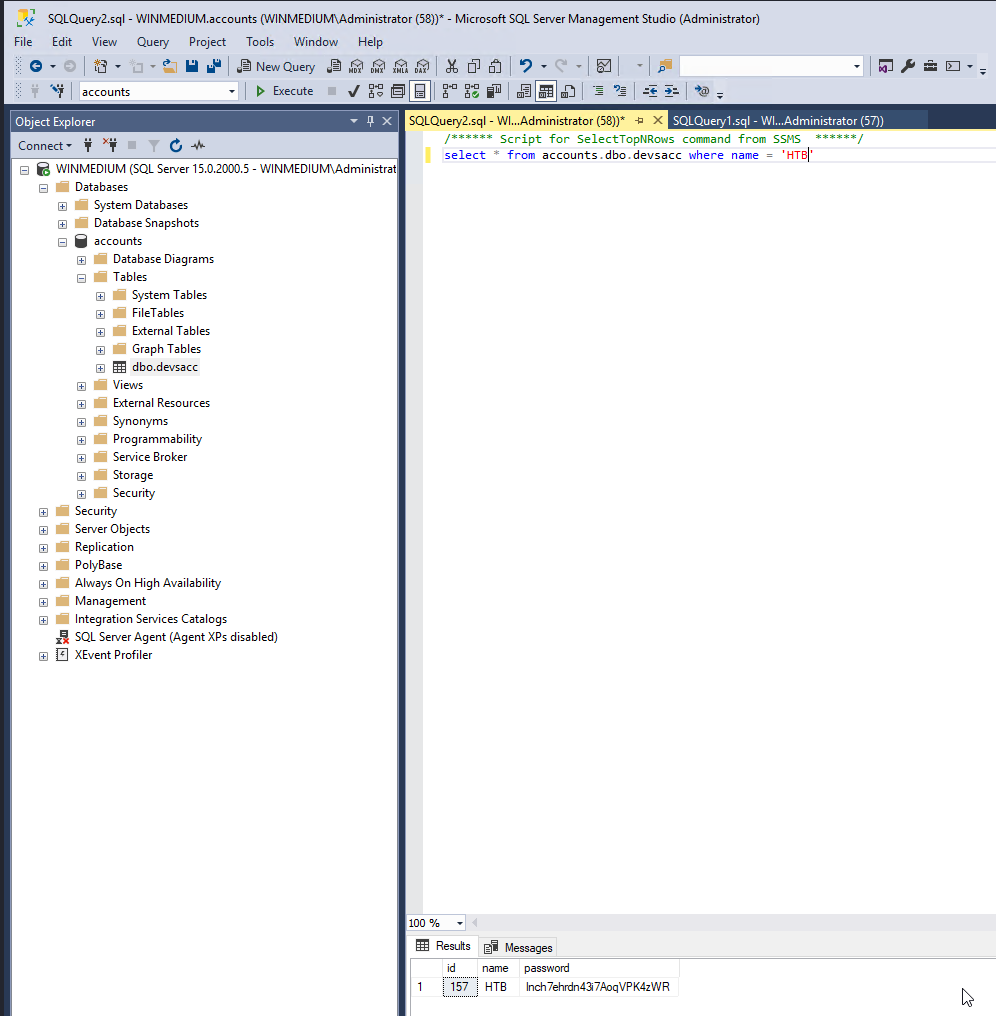The image size is (996, 1016).
Task: Click the Cut scissors icon
Action: (452, 66)
